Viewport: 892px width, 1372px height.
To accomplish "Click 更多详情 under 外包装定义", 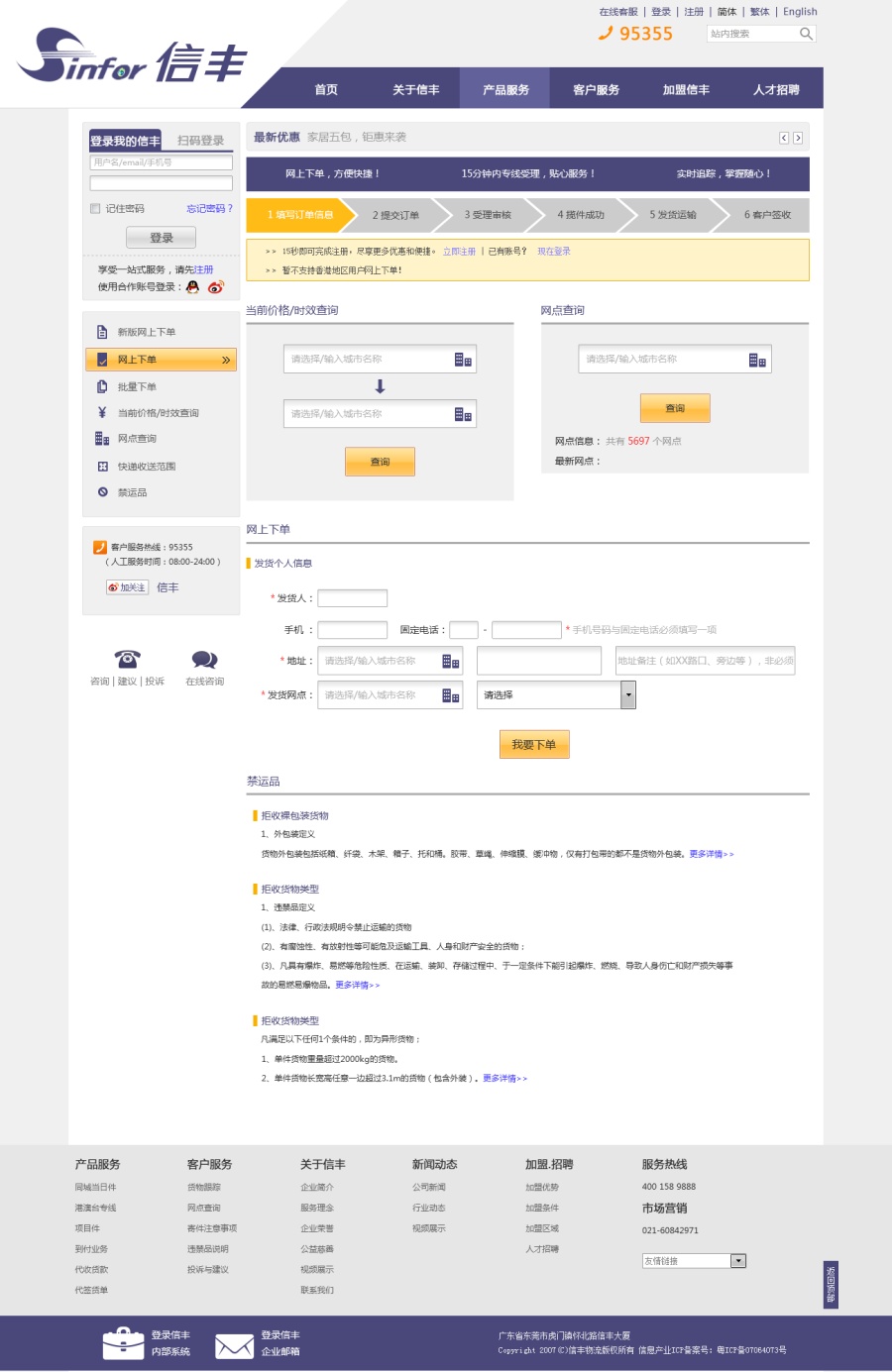I will pyautogui.click(x=712, y=854).
